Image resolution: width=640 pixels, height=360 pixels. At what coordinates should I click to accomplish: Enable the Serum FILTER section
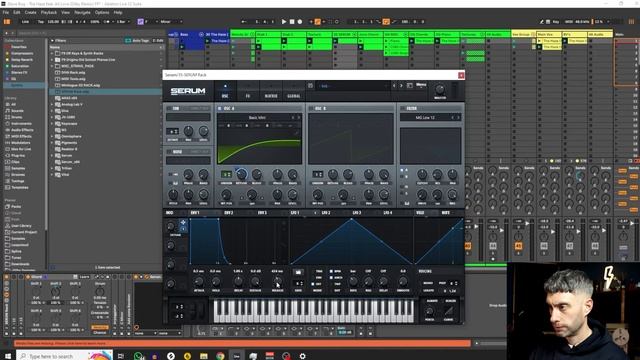402,109
